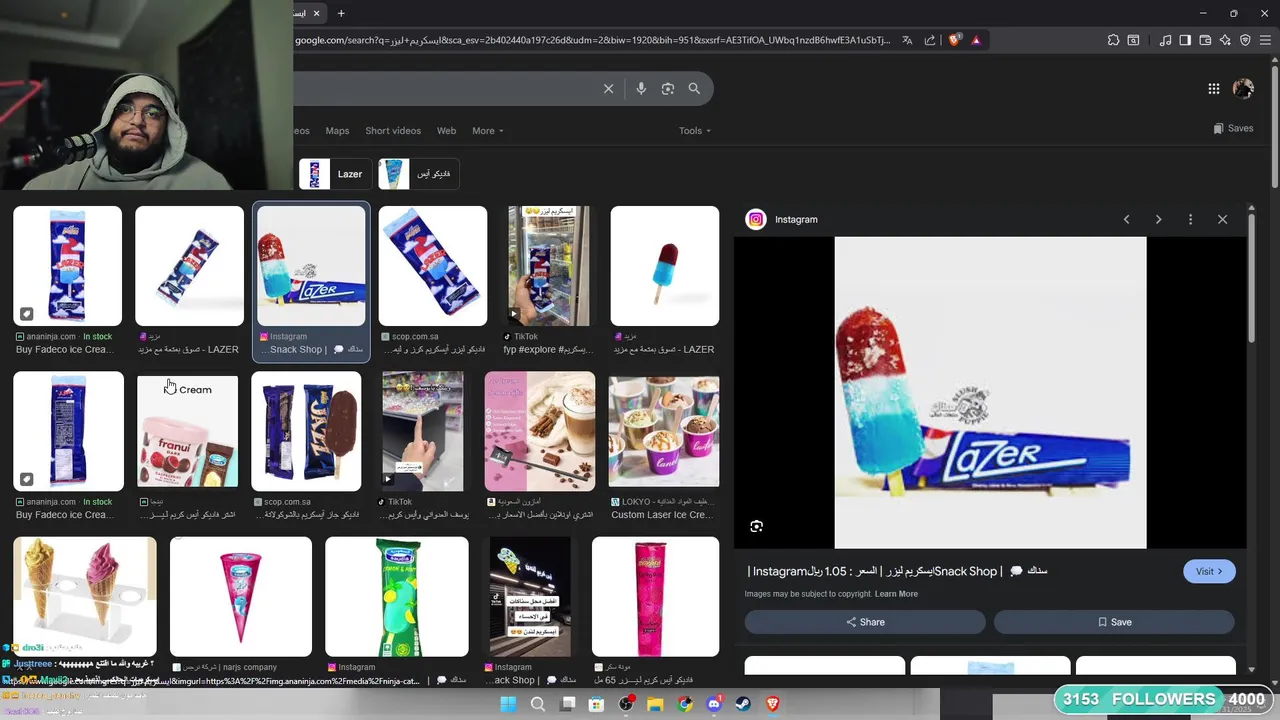Image resolution: width=1280 pixels, height=720 pixels.
Task: Click the large Lazer popsicle preview image
Action: 990,392
